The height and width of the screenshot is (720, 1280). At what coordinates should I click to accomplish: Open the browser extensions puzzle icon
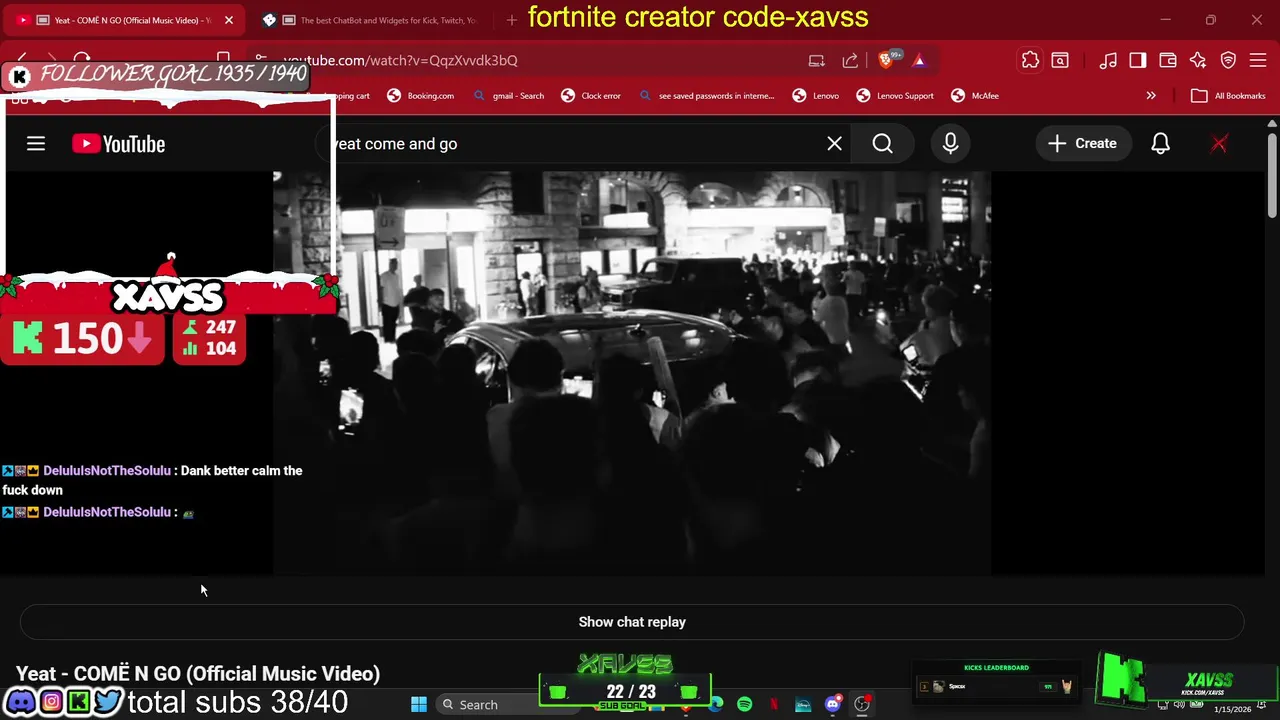pos(1030,61)
